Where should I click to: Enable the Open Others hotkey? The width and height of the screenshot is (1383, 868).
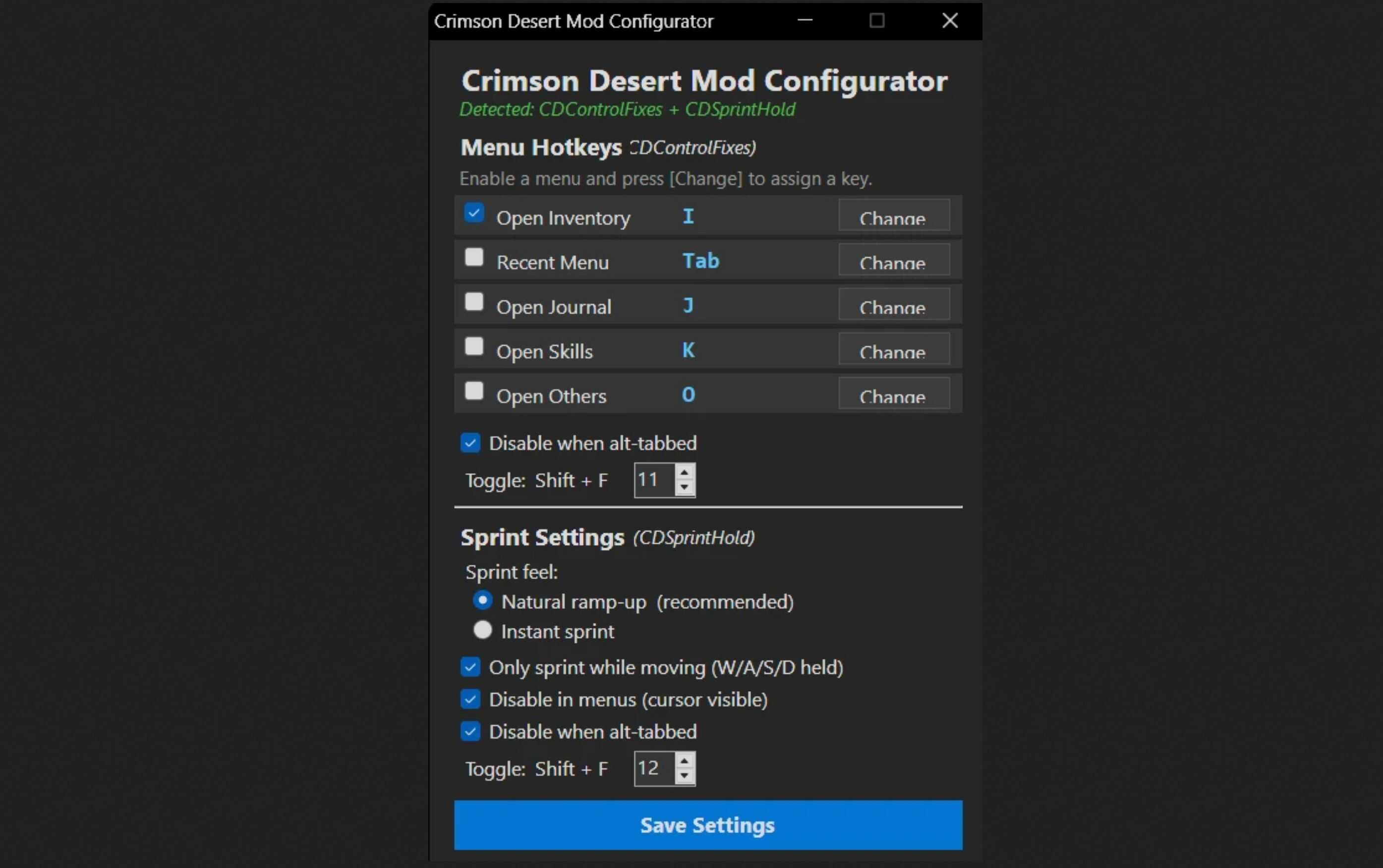tap(474, 391)
